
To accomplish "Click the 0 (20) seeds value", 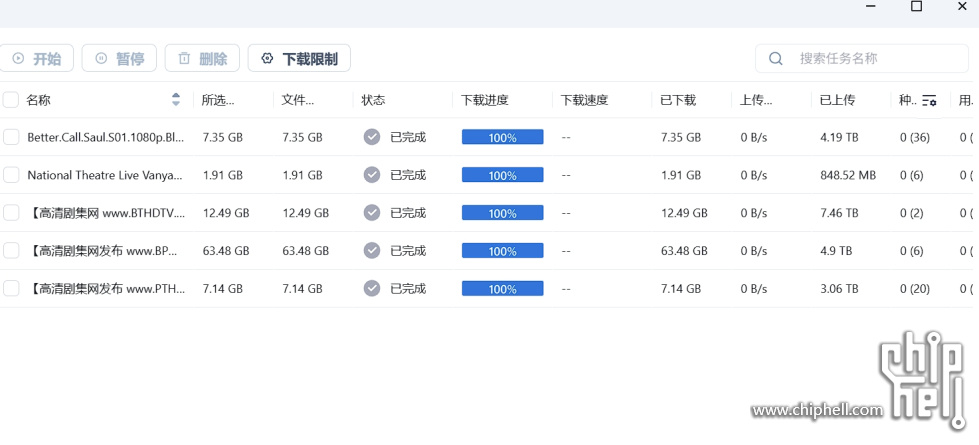I will coord(915,289).
